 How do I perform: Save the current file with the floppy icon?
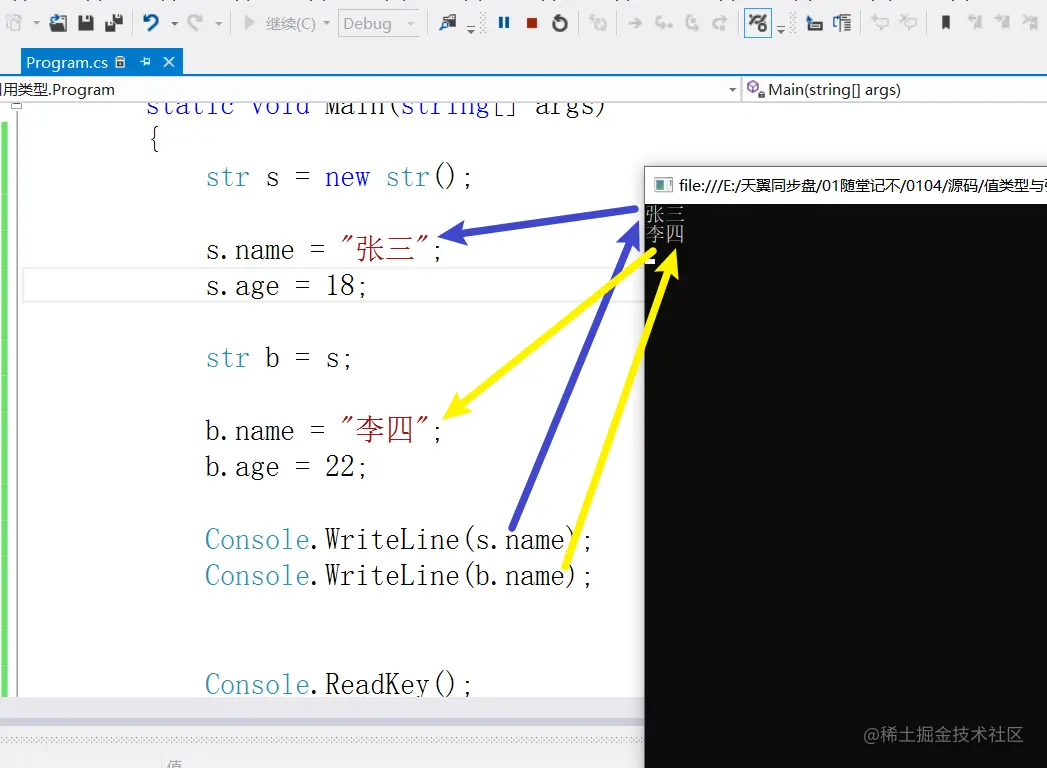(86, 23)
